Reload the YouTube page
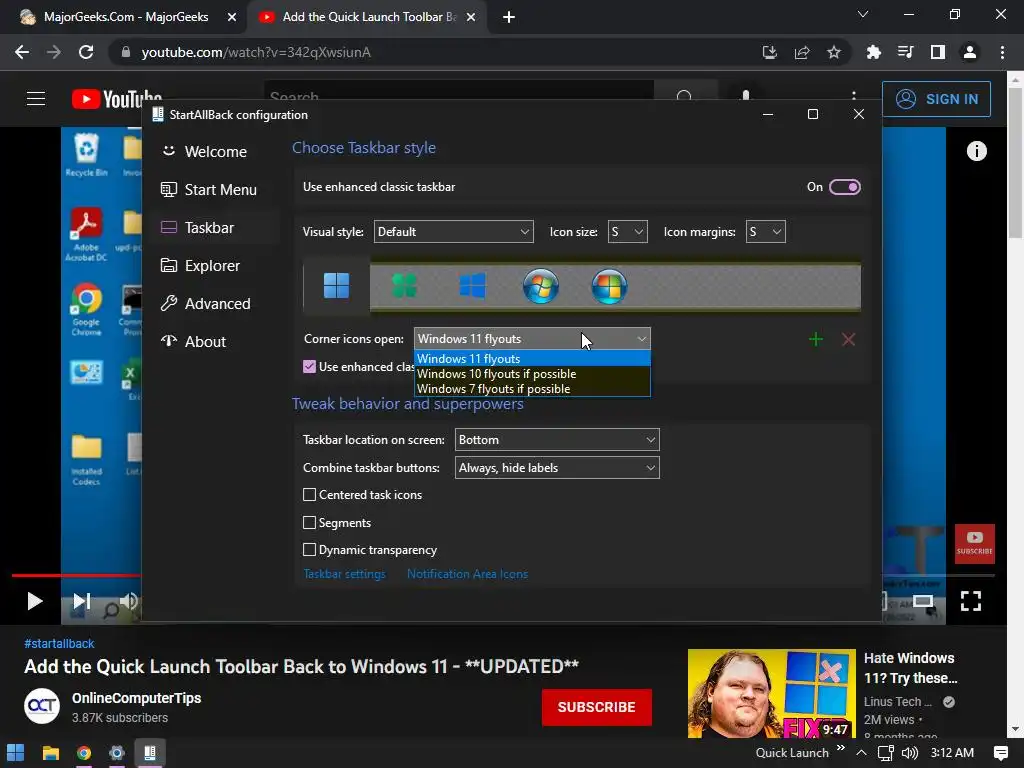 [86, 52]
